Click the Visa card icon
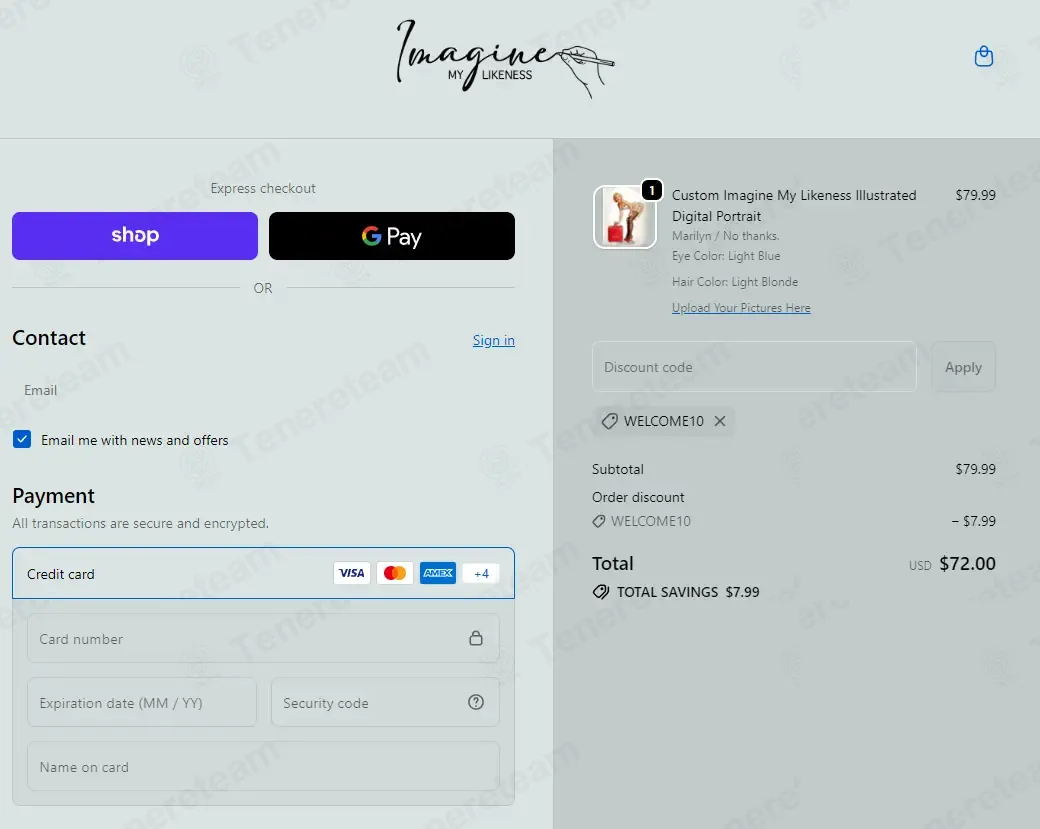 (352, 573)
